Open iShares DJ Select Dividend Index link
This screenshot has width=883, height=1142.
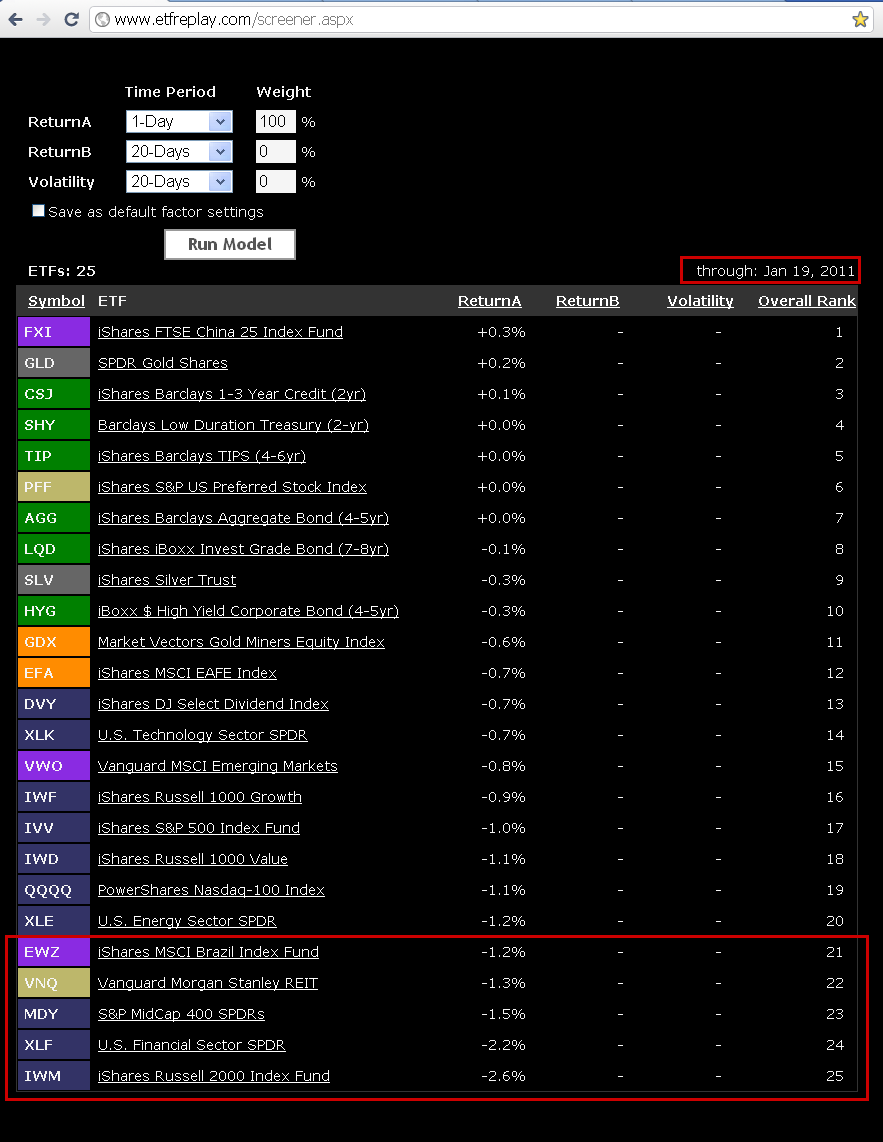(x=213, y=704)
